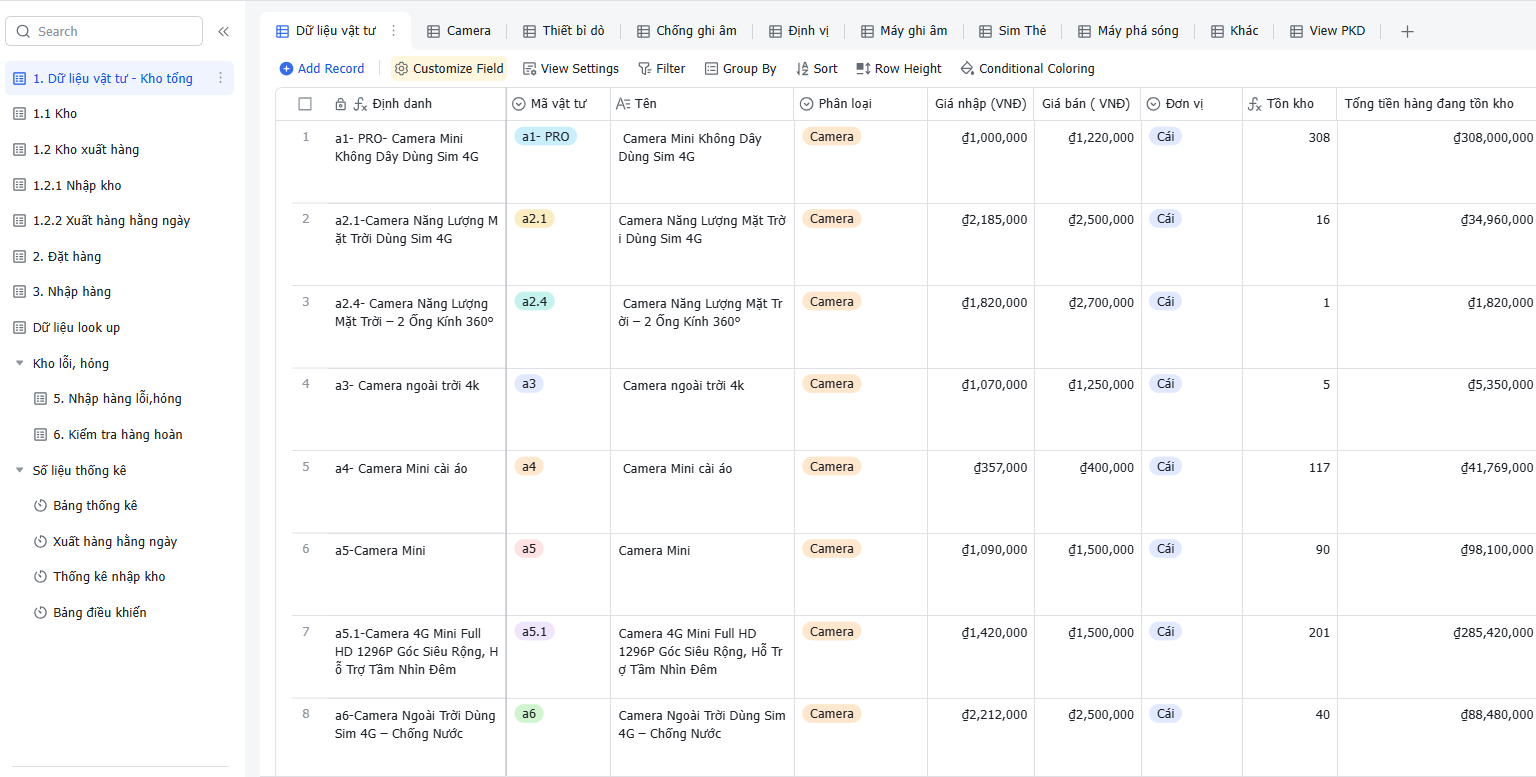Click the table icon beside '6. Kiểm tra hàng hoàn'
Image resolution: width=1536 pixels, height=777 pixels.
40,435
